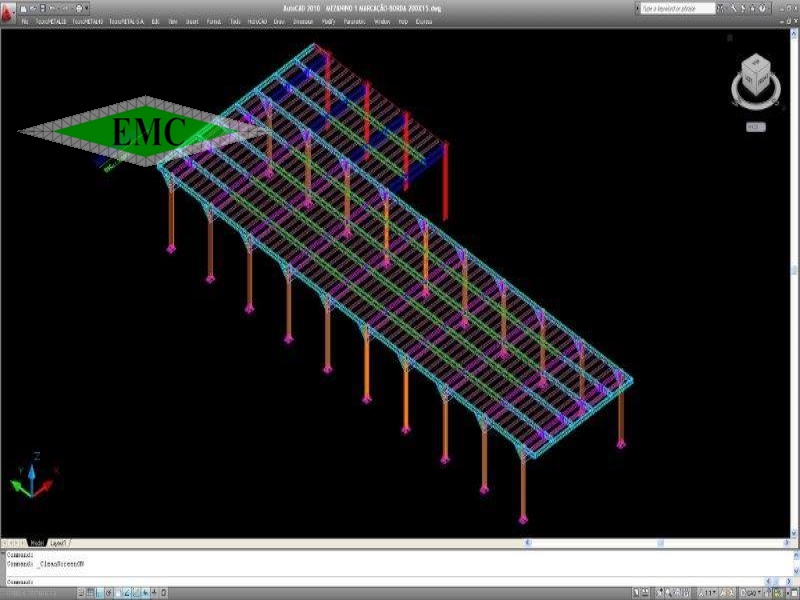Open the annotation scale 1:1 dropdown
This screenshot has height=600, width=800.
click(x=710, y=594)
